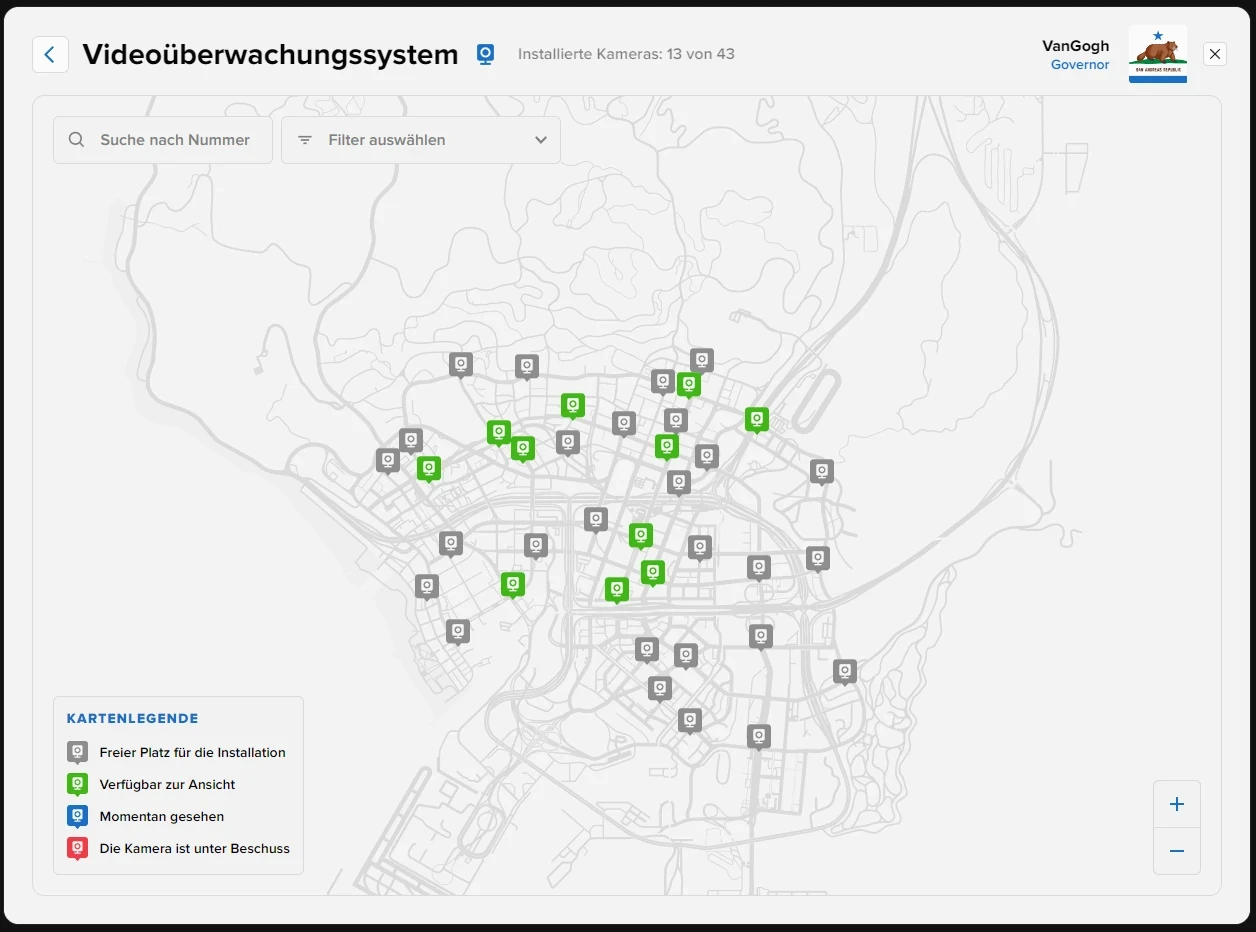Select the southernmost gray camera marker
The width and height of the screenshot is (1256, 932).
point(759,736)
